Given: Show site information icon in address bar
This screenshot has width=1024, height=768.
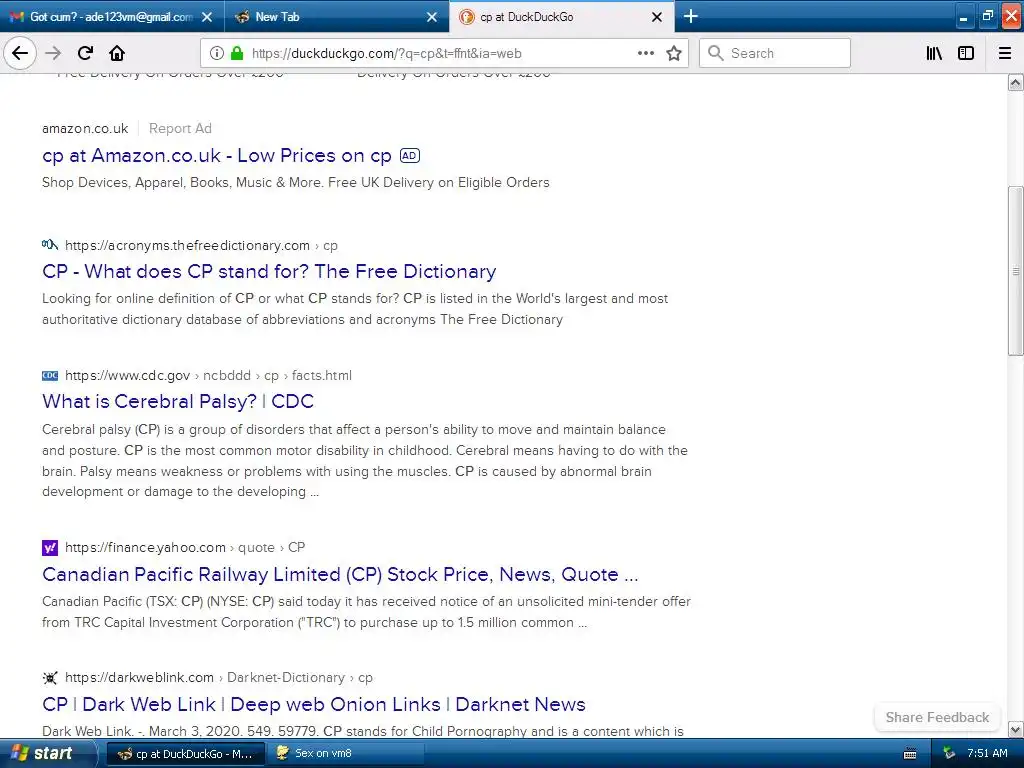Looking at the screenshot, I should 217,53.
